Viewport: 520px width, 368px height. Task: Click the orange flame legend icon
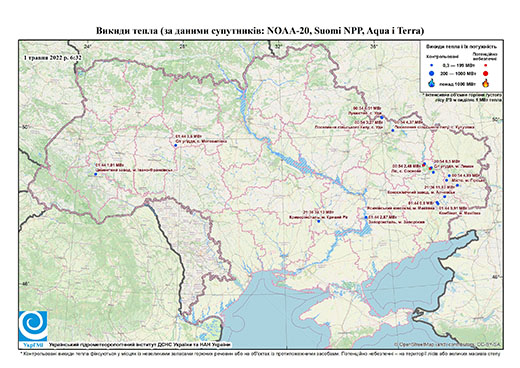[486, 83]
